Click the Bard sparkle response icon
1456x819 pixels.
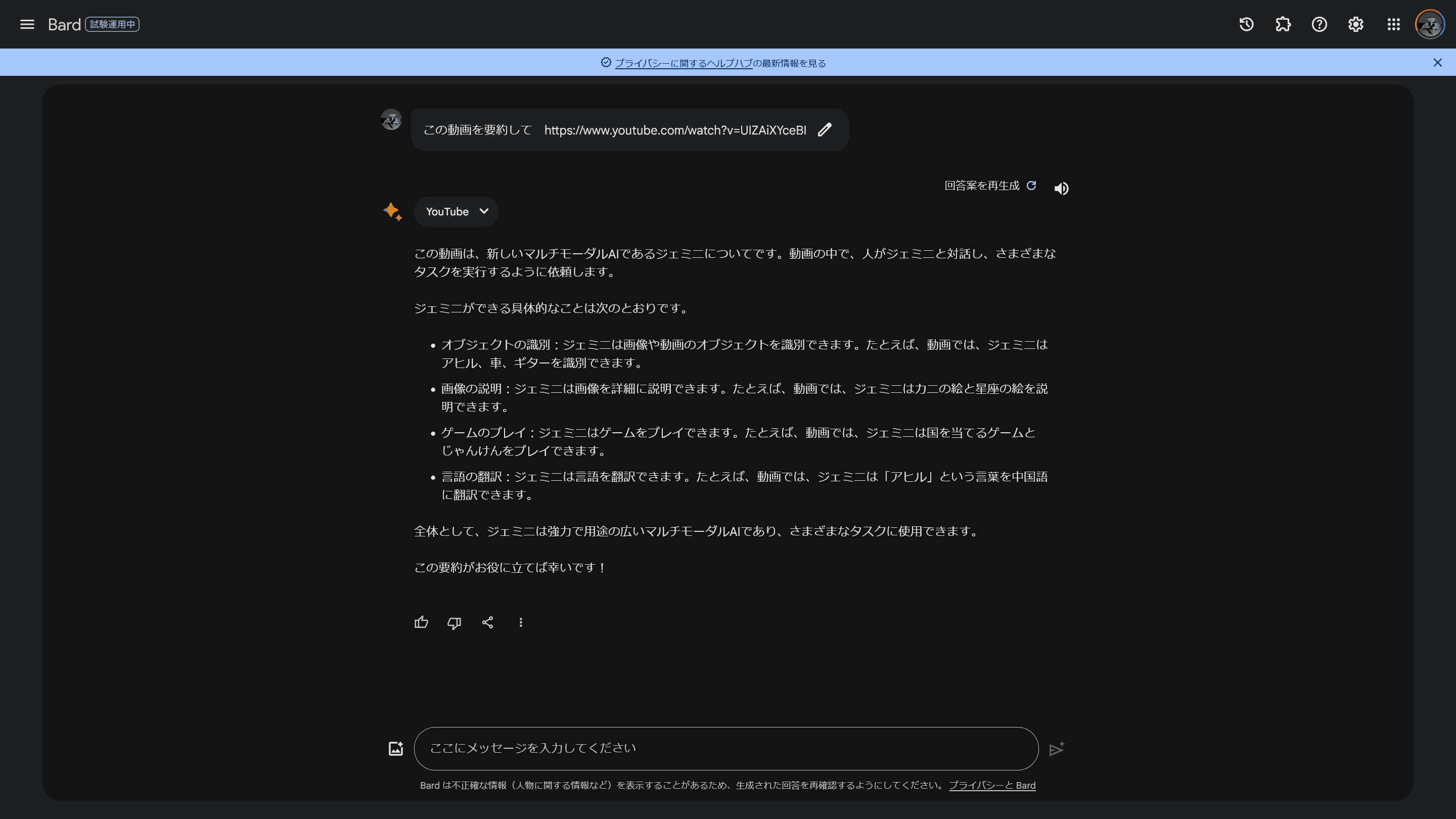(392, 211)
